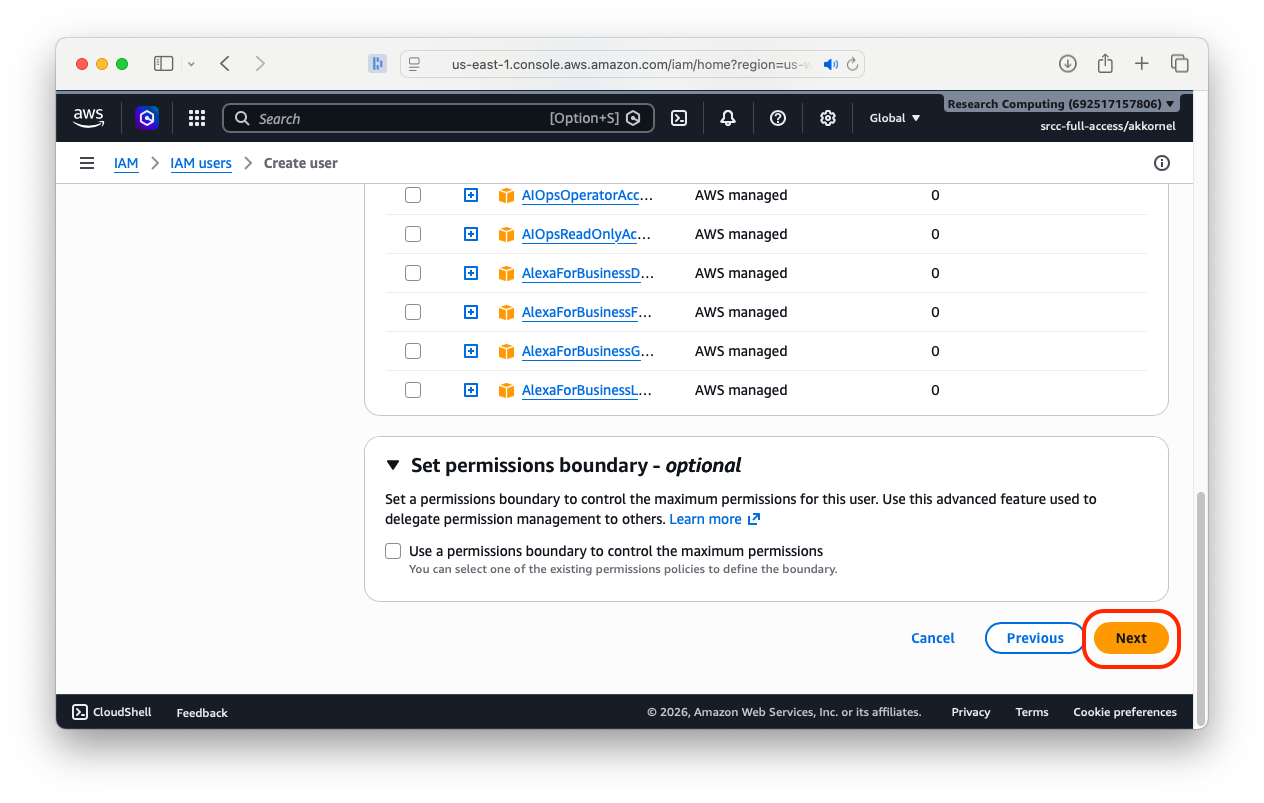This screenshot has width=1264, height=803.
Task: Click the page reader icon in address bar
Action: pos(414,64)
